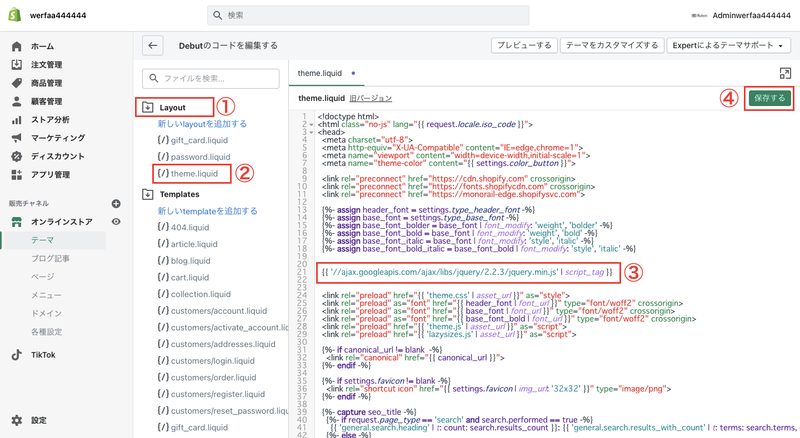Open 各種設定 submenu item
This screenshot has width=800, height=438.
pos(46,331)
